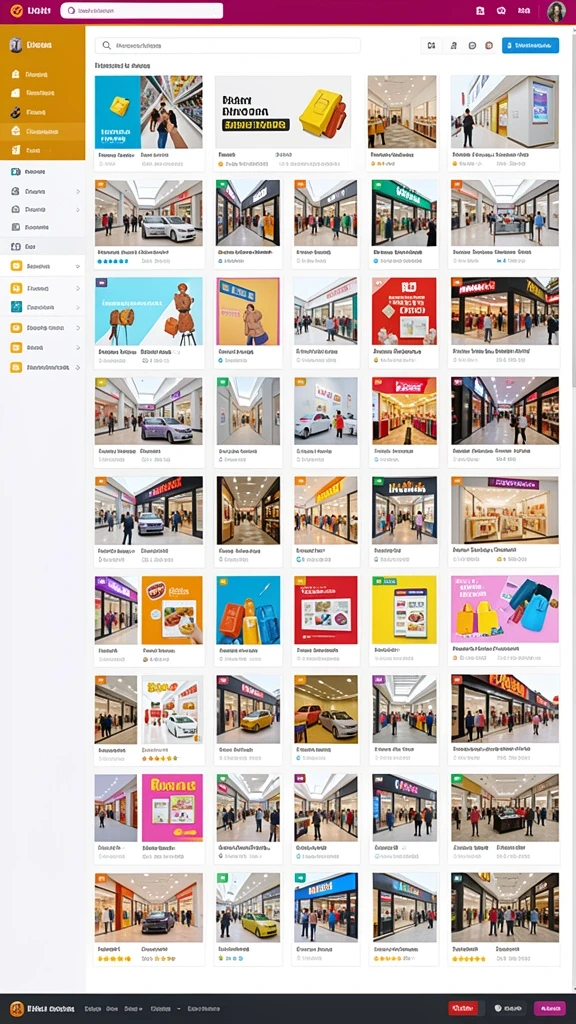The image size is (576, 1024).
Task: Click the round orange logo in bottom bar
Action: (17, 1008)
